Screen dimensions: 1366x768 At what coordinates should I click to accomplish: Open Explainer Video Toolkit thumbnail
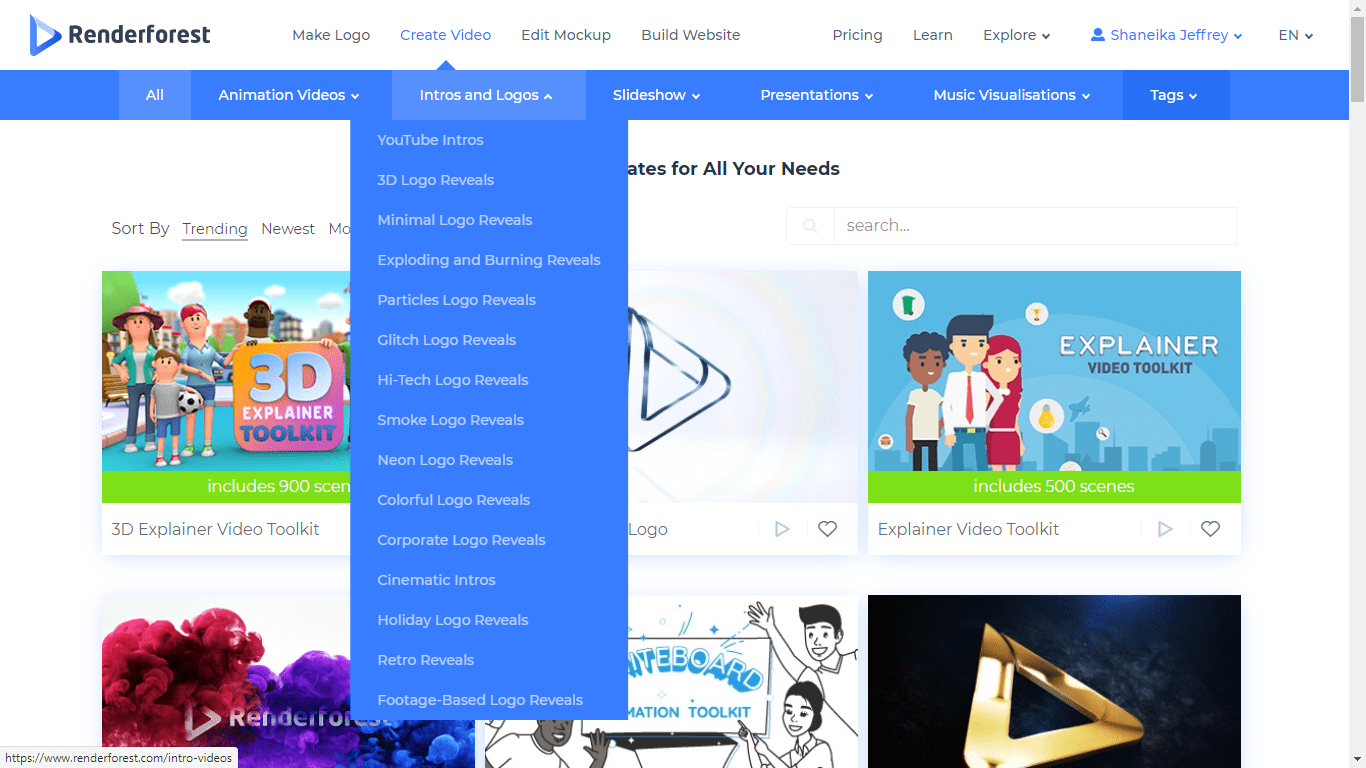click(1054, 386)
